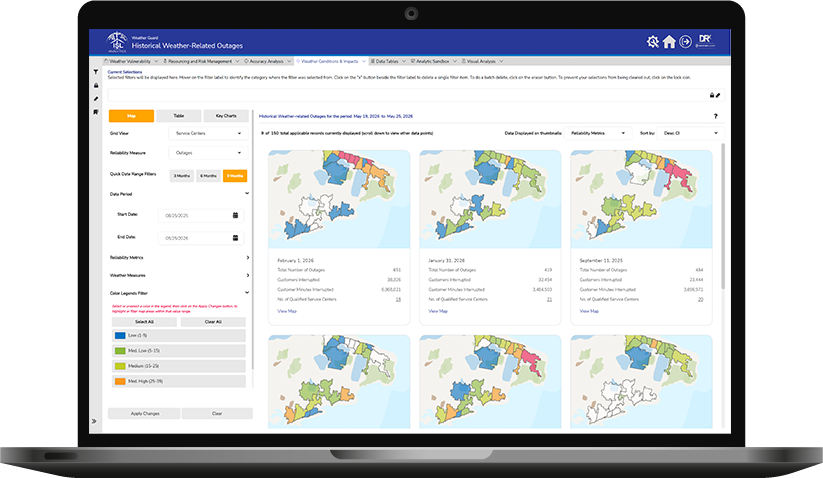Switch to the Table view tab
823x478 pixels.
(x=178, y=116)
